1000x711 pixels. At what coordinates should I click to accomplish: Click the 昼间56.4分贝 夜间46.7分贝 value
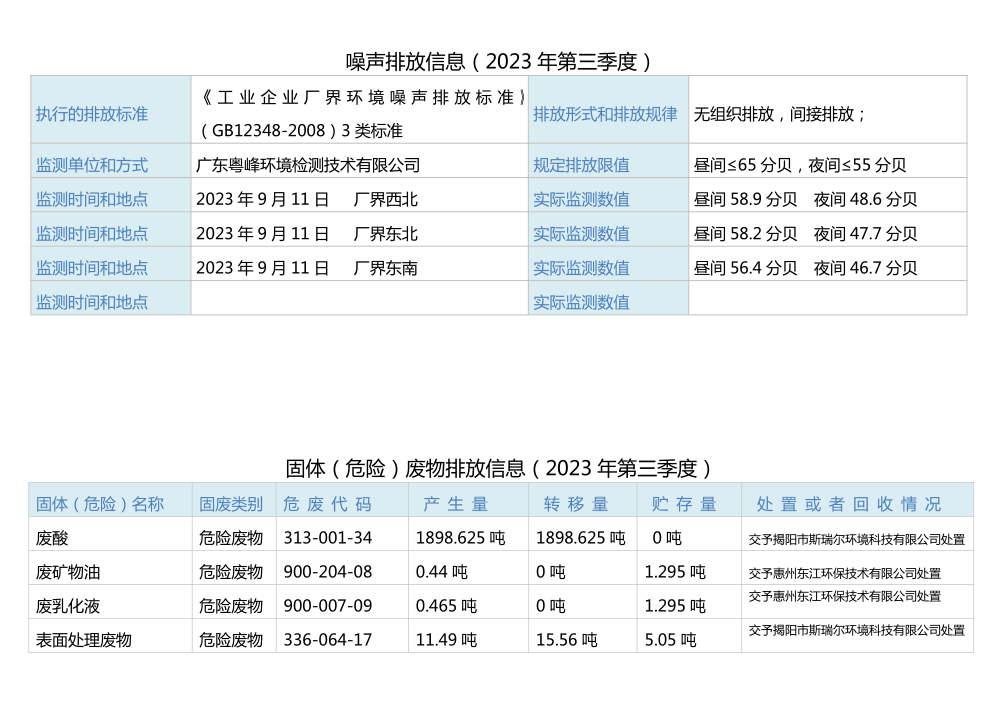[x=805, y=268]
